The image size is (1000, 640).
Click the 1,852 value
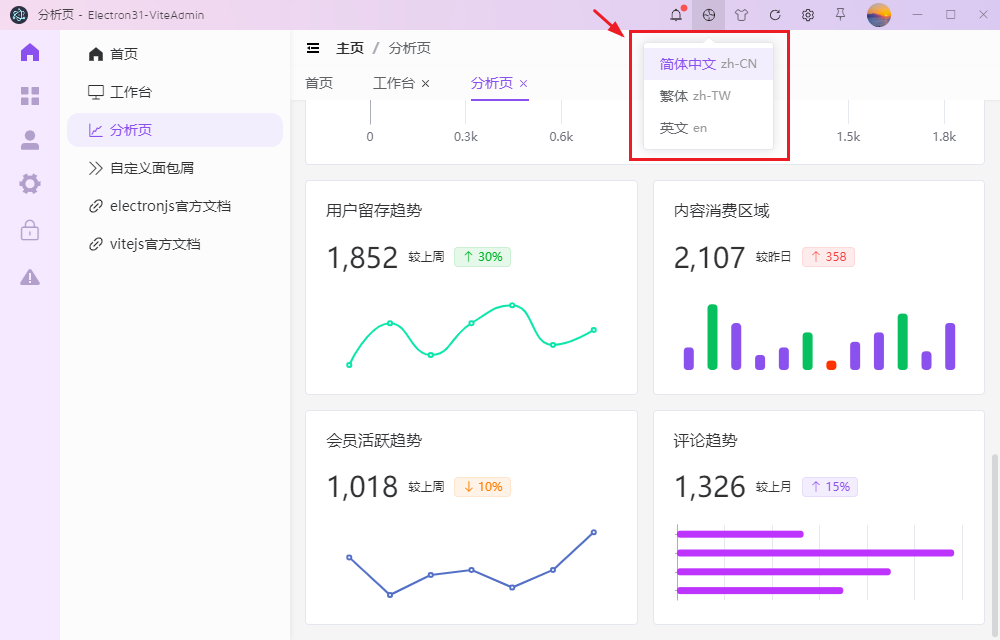362,258
